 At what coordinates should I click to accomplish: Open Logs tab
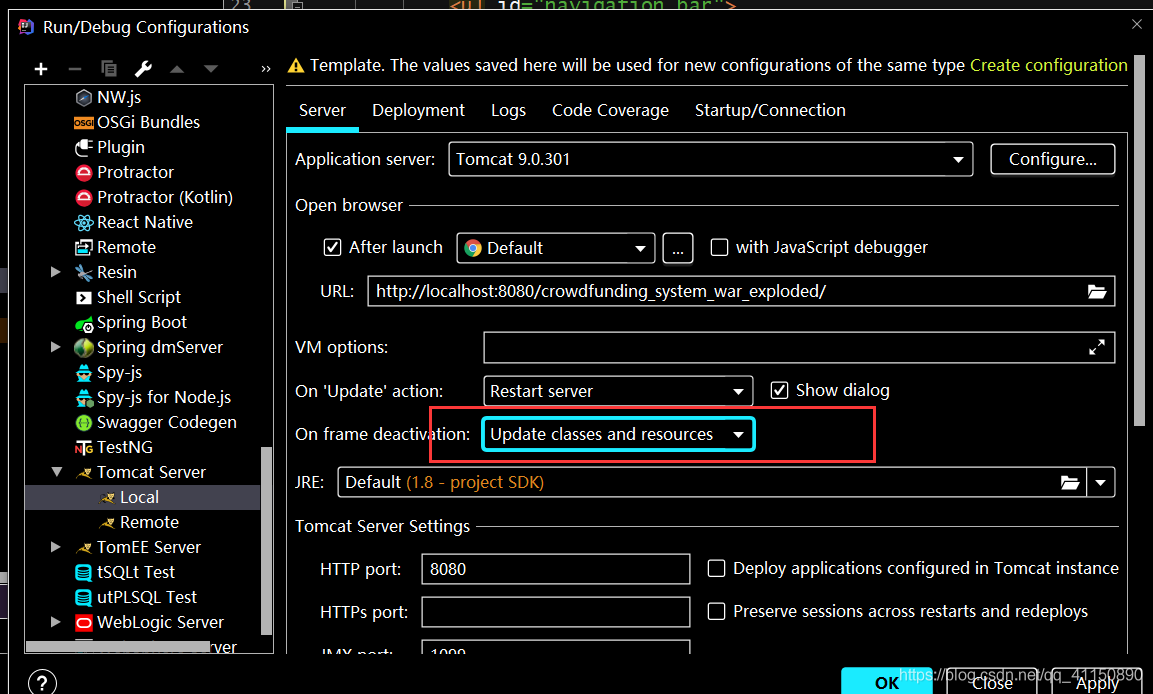508,110
